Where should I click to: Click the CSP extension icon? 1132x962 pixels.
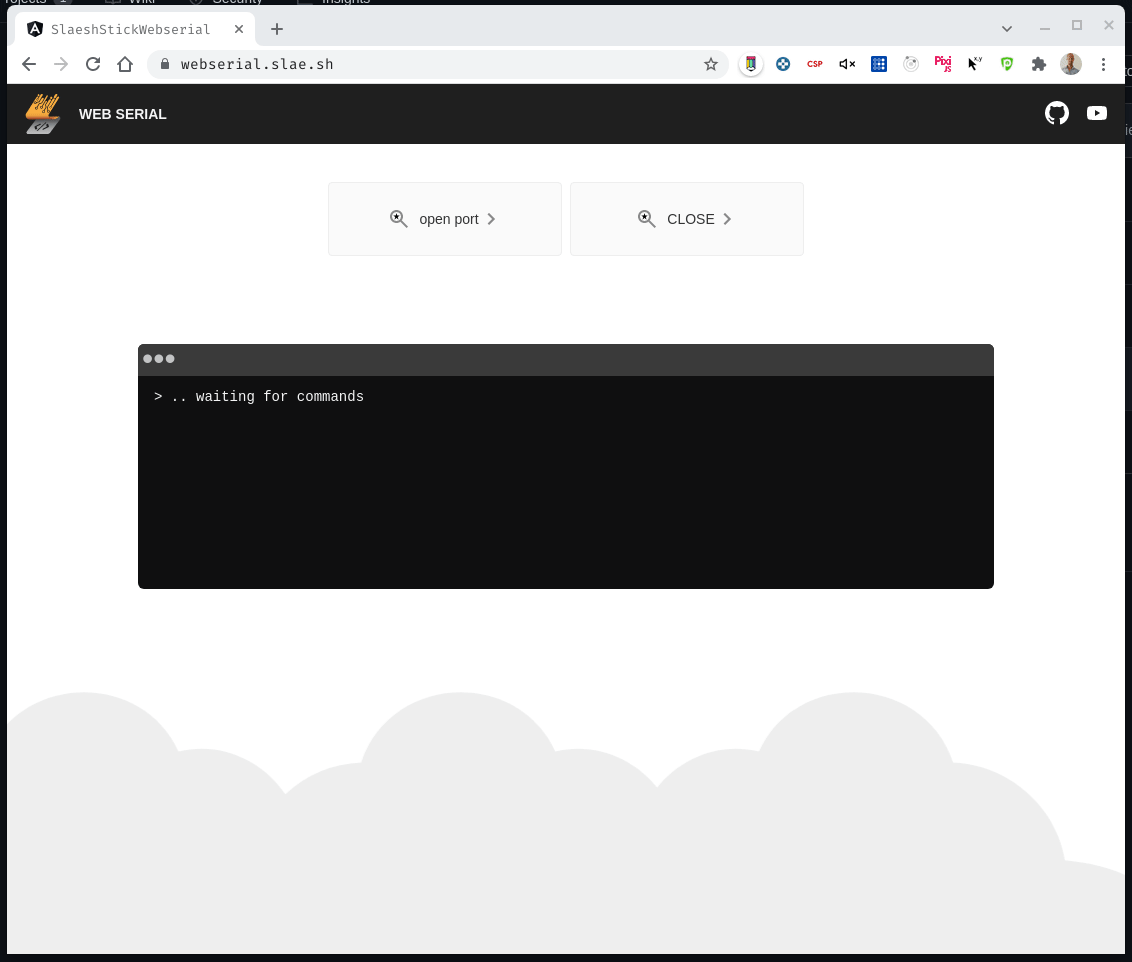pyautogui.click(x=815, y=64)
